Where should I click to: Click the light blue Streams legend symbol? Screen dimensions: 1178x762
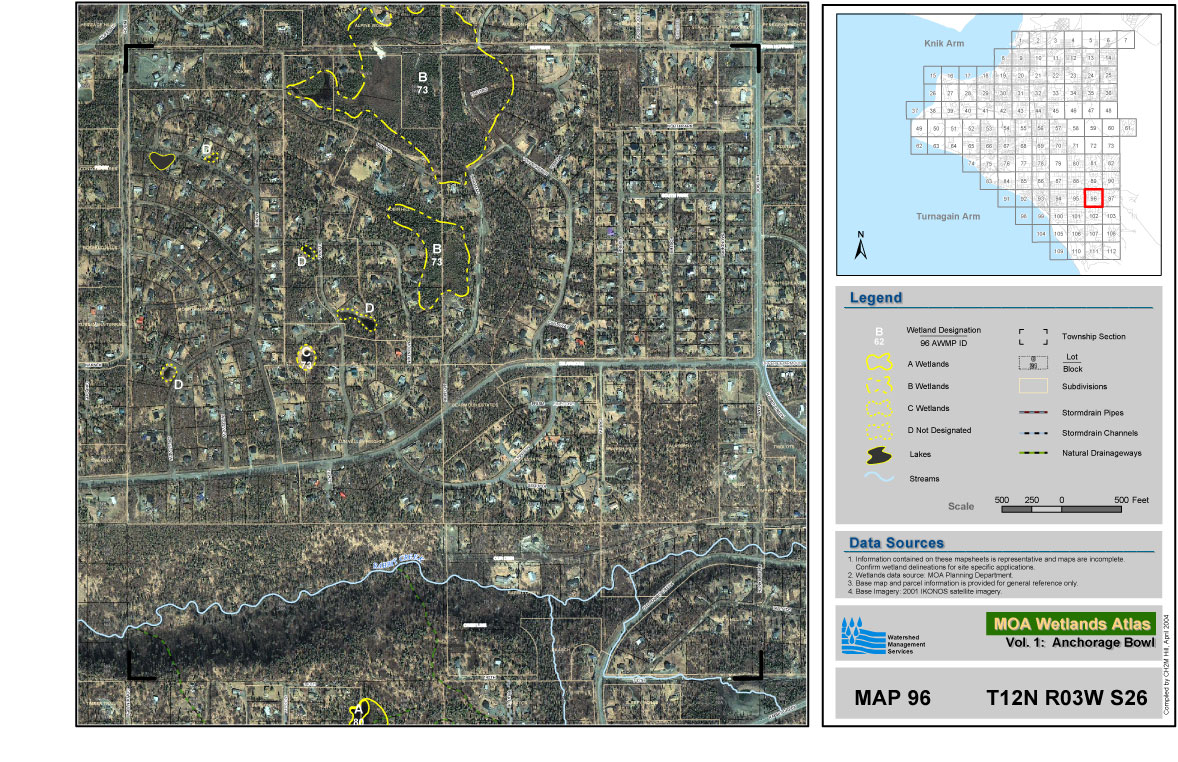tap(879, 479)
